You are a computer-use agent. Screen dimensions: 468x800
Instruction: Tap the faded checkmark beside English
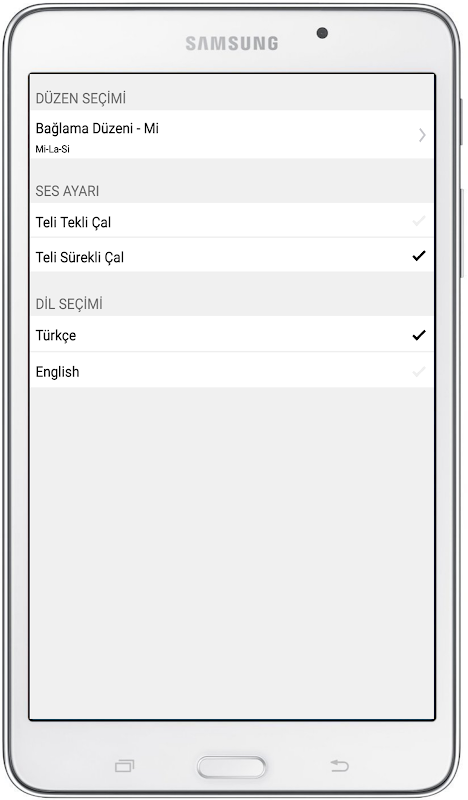pos(419,371)
